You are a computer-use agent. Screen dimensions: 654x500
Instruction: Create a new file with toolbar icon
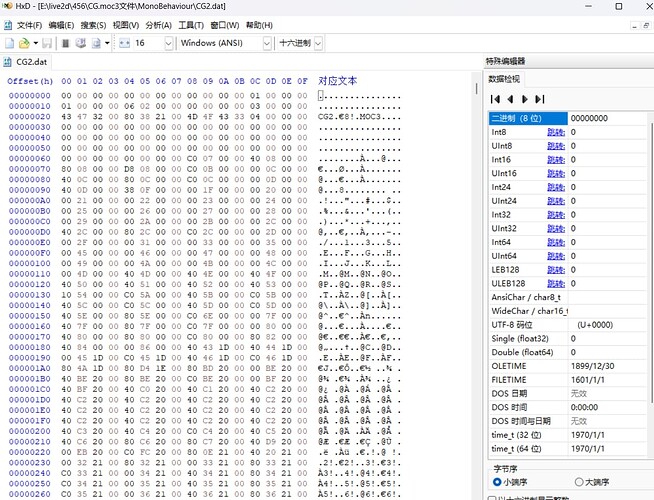click(9, 43)
